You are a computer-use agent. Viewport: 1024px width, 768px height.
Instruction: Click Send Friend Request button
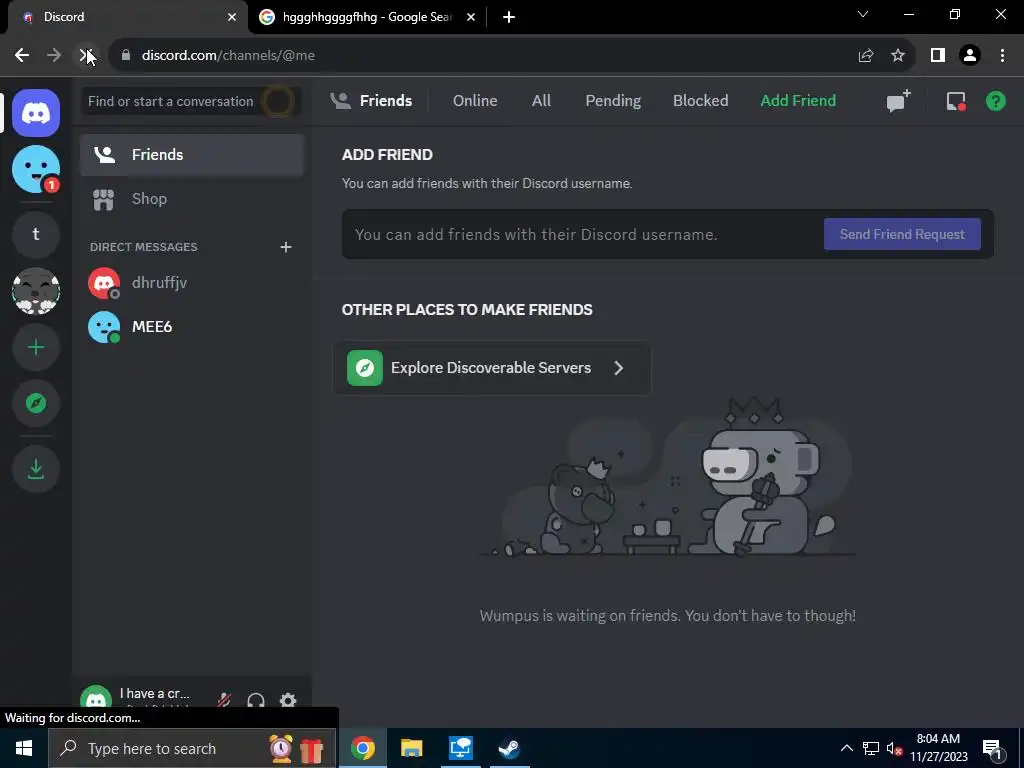point(902,234)
